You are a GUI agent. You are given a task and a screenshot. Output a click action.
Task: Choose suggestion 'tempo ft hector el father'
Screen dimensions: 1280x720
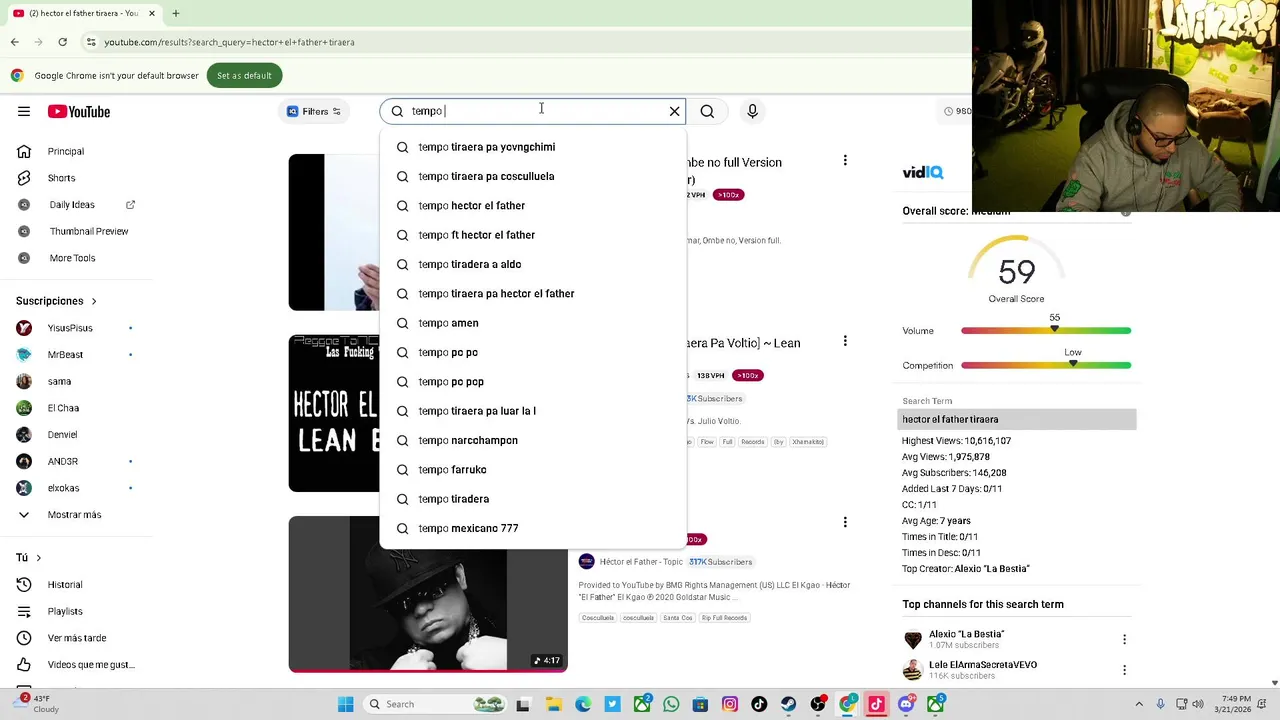point(533,235)
